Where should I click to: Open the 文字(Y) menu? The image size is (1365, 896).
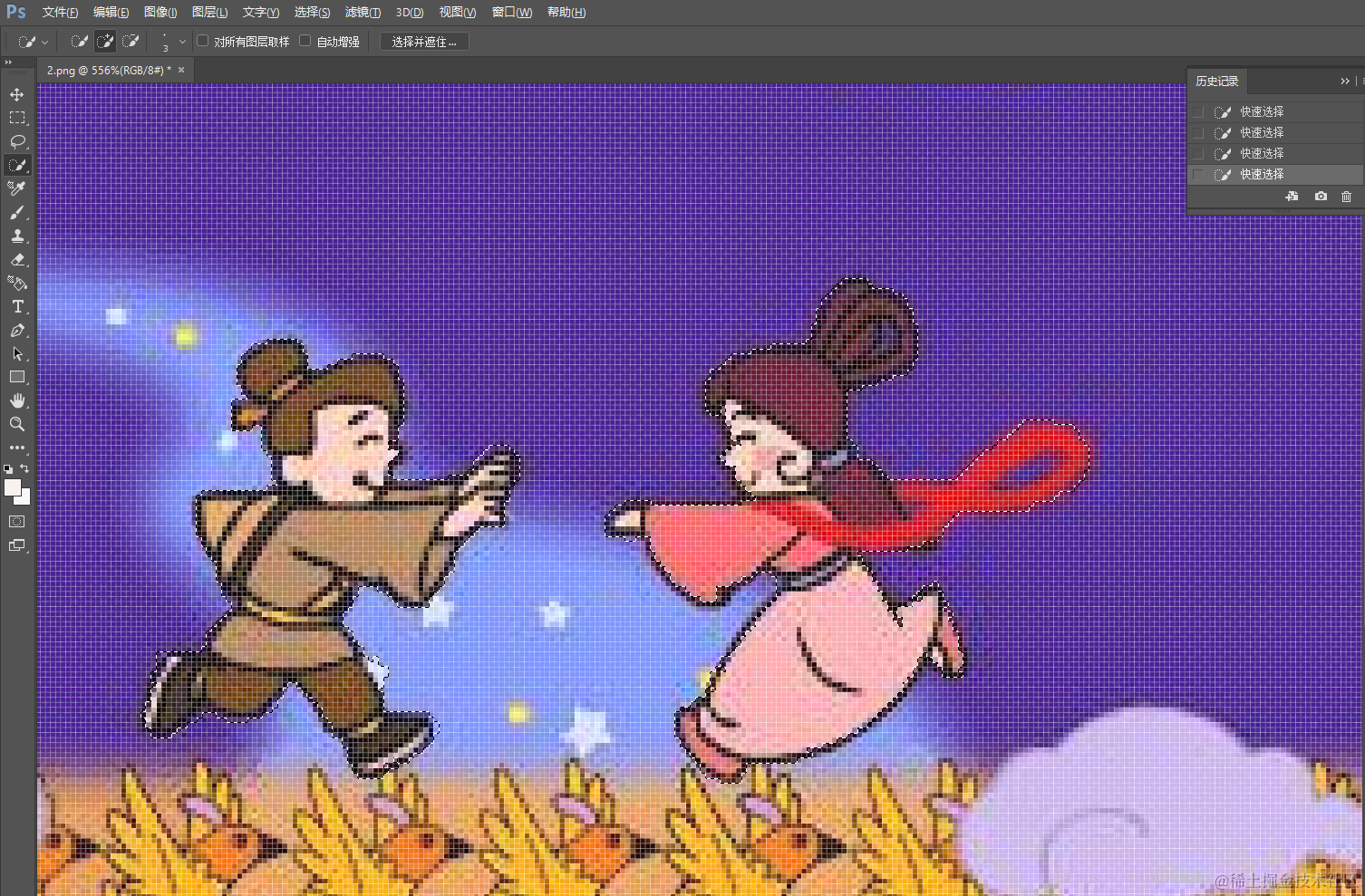click(x=261, y=13)
